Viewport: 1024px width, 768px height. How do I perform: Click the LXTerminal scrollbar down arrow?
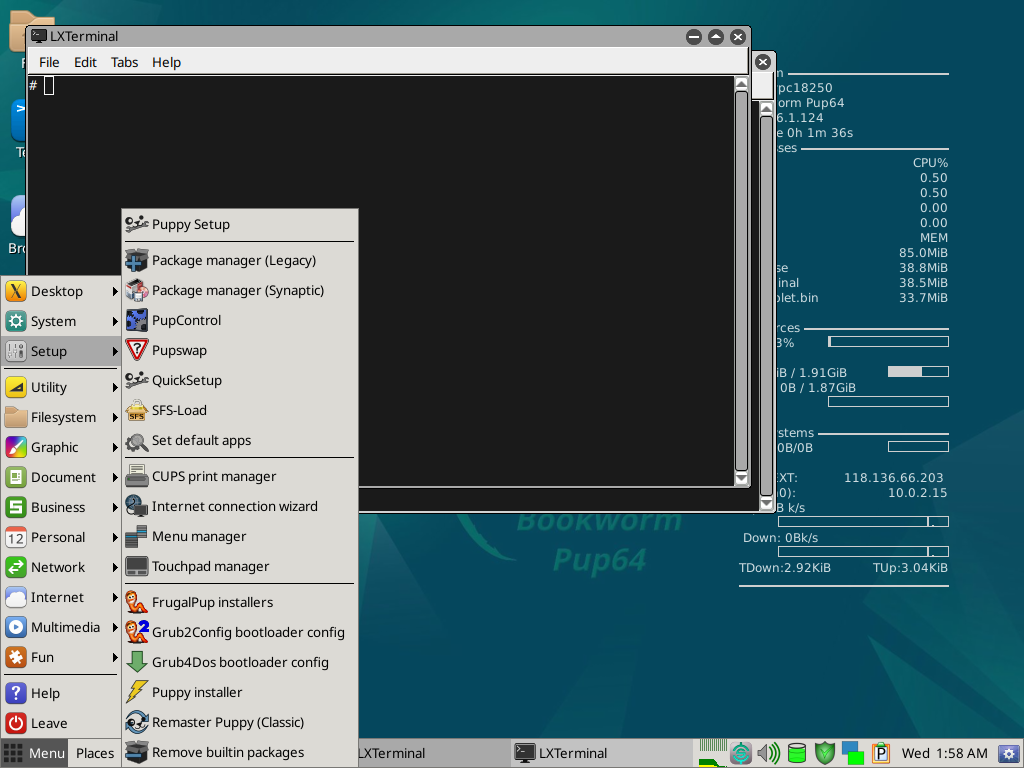coord(741,479)
